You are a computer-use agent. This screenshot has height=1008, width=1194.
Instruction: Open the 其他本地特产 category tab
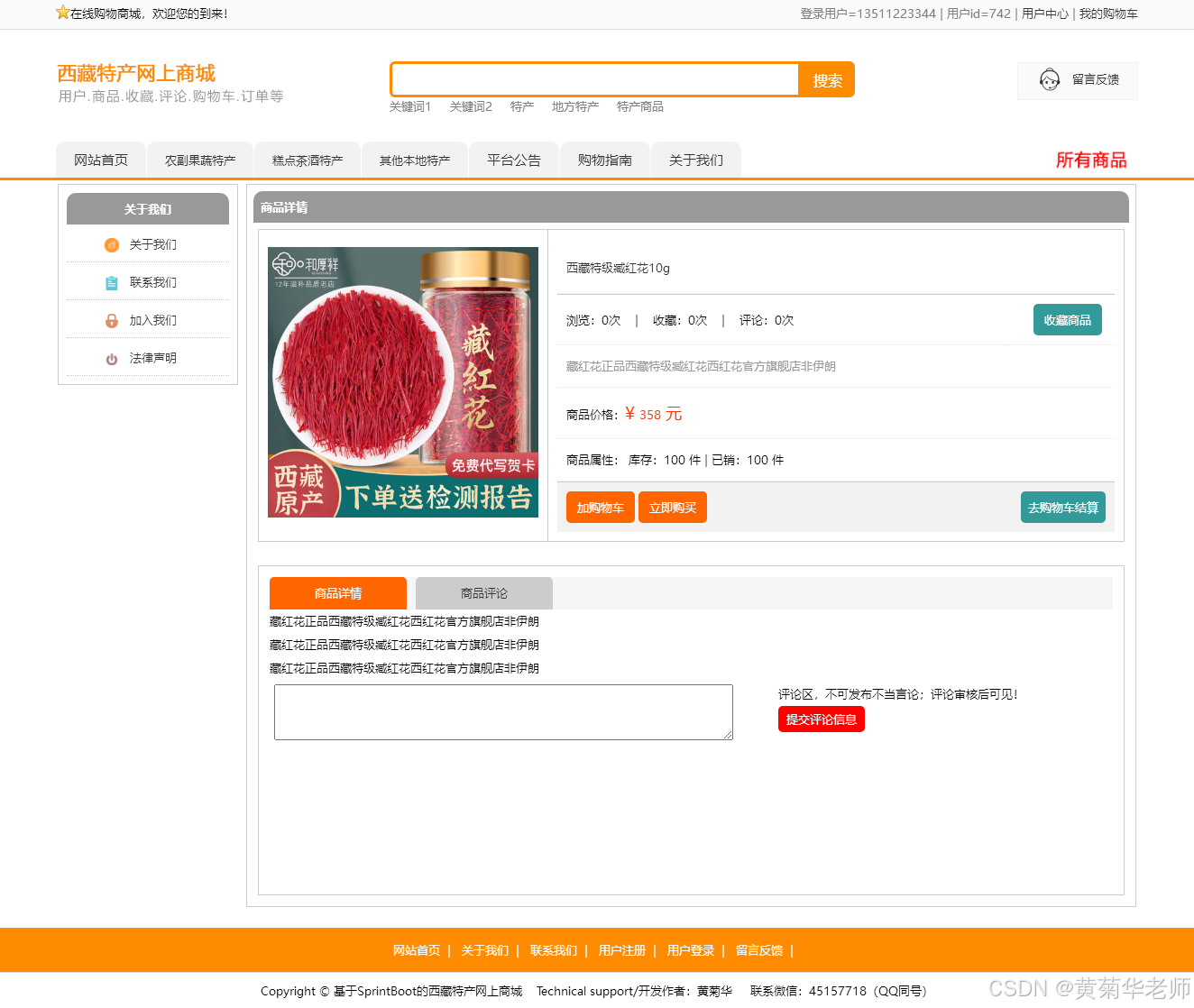point(415,160)
